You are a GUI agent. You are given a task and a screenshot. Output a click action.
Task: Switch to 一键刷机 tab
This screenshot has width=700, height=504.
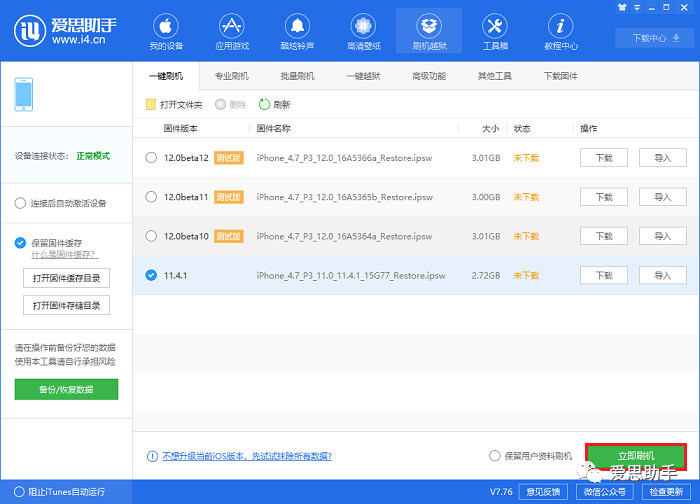click(x=166, y=76)
